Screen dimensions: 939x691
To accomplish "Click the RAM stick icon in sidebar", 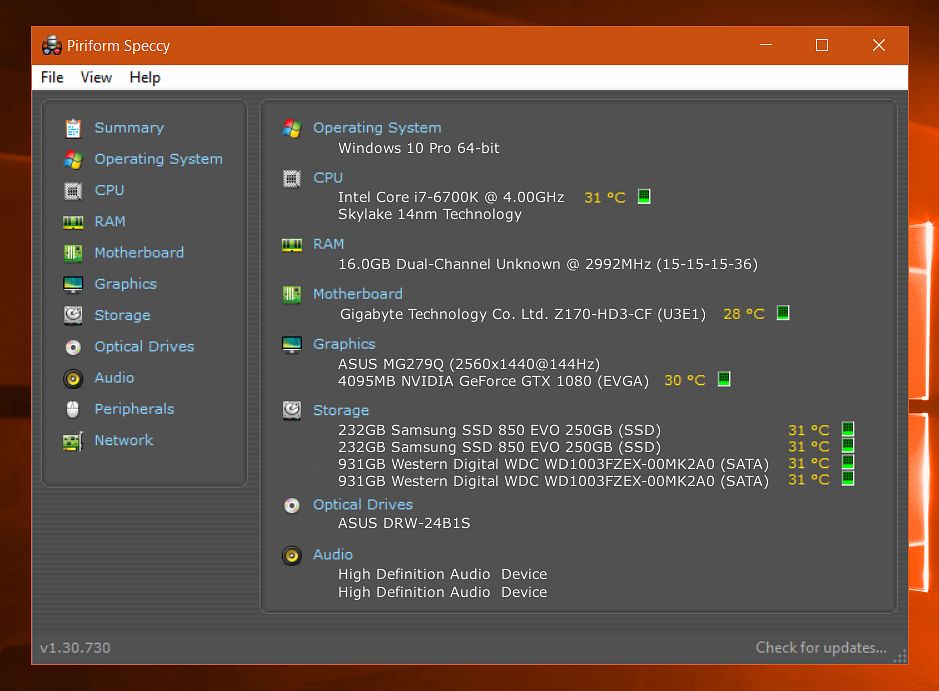I will [x=73, y=222].
